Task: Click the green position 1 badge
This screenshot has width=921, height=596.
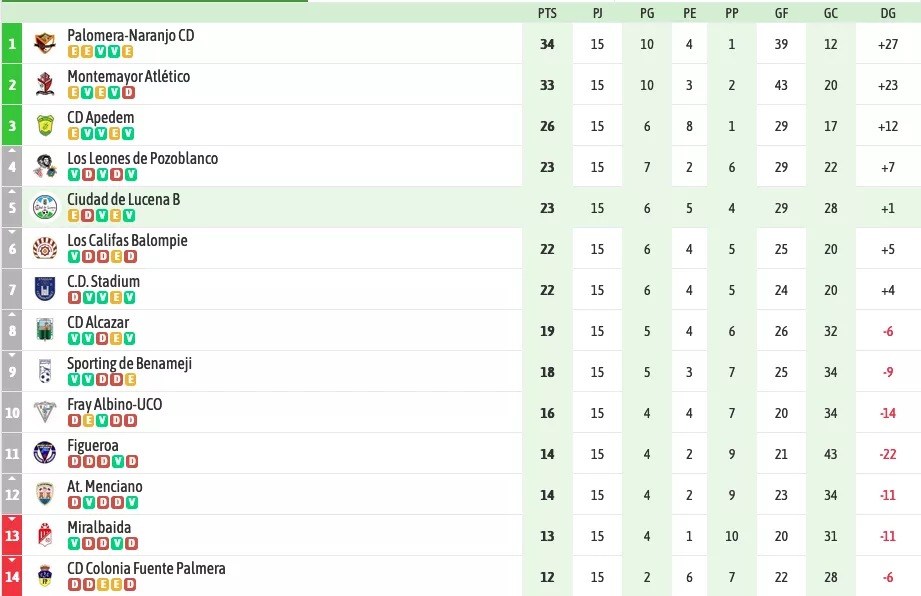Action: tap(12, 43)
